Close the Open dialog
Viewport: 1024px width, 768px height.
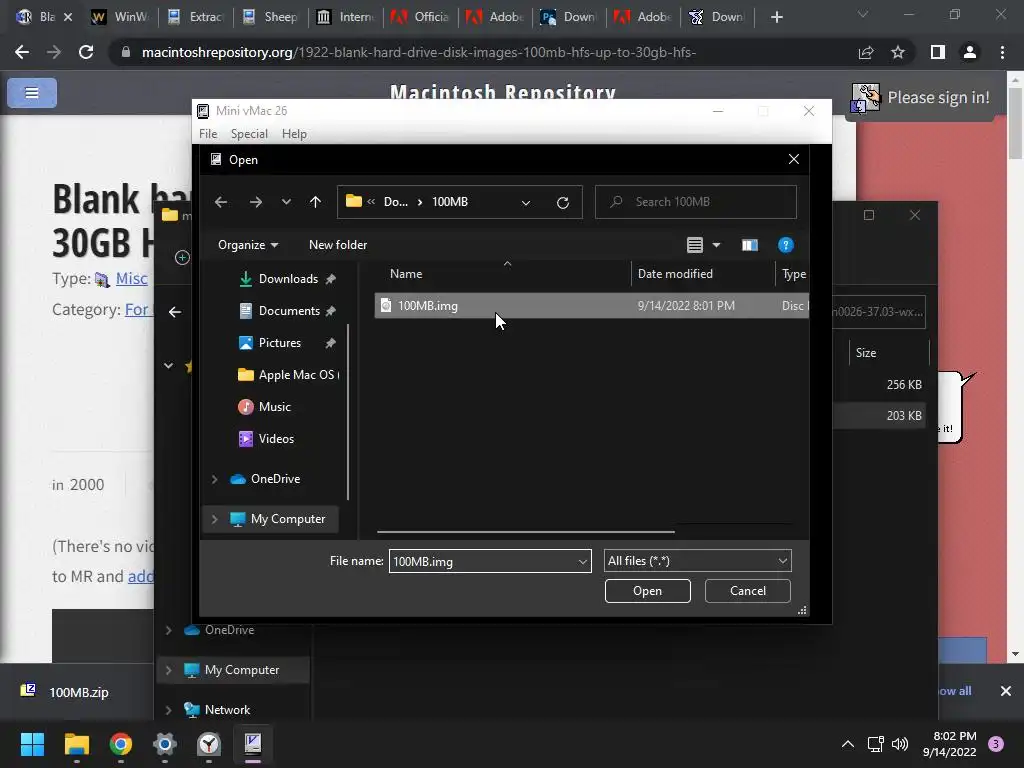click(793, 159)
